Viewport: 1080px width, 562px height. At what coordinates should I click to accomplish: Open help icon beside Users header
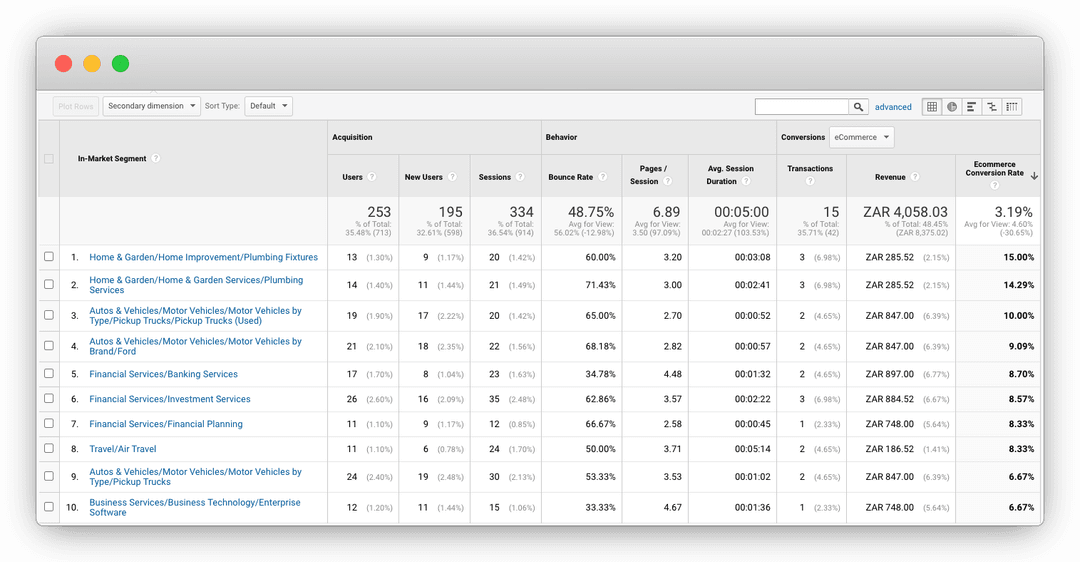[372, 177]
